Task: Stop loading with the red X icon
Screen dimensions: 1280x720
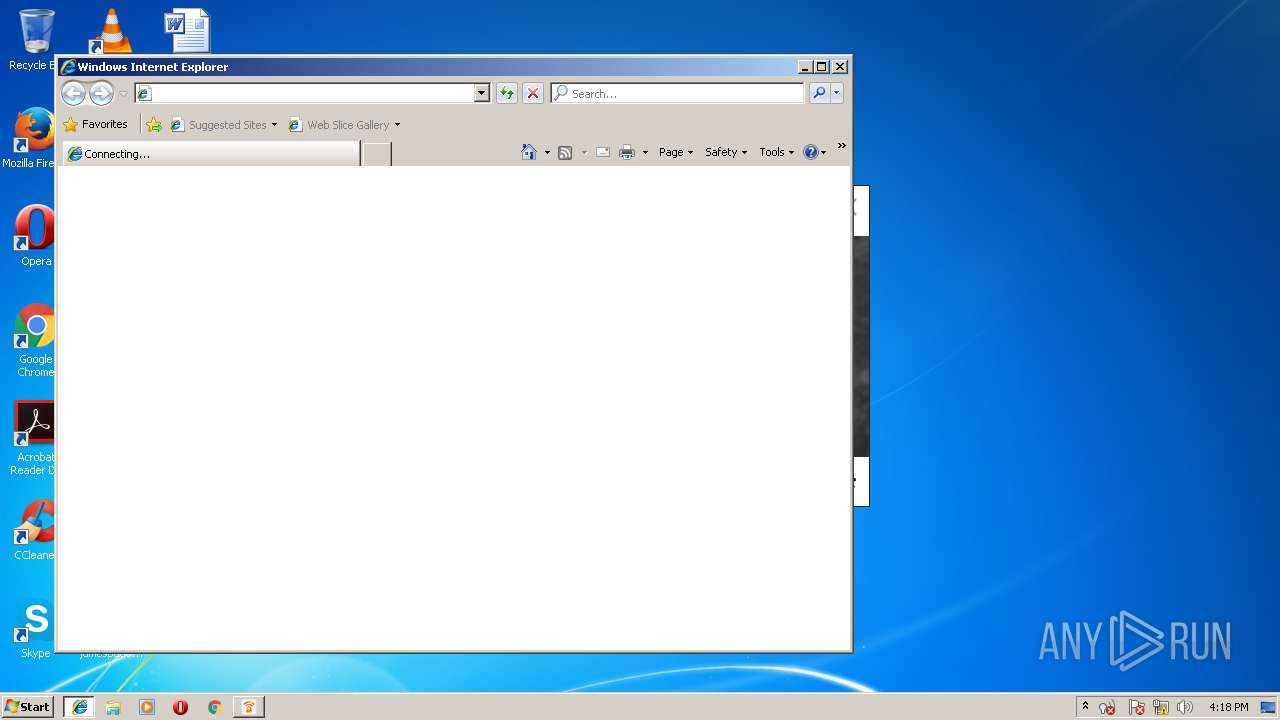Action: point(533,93)
